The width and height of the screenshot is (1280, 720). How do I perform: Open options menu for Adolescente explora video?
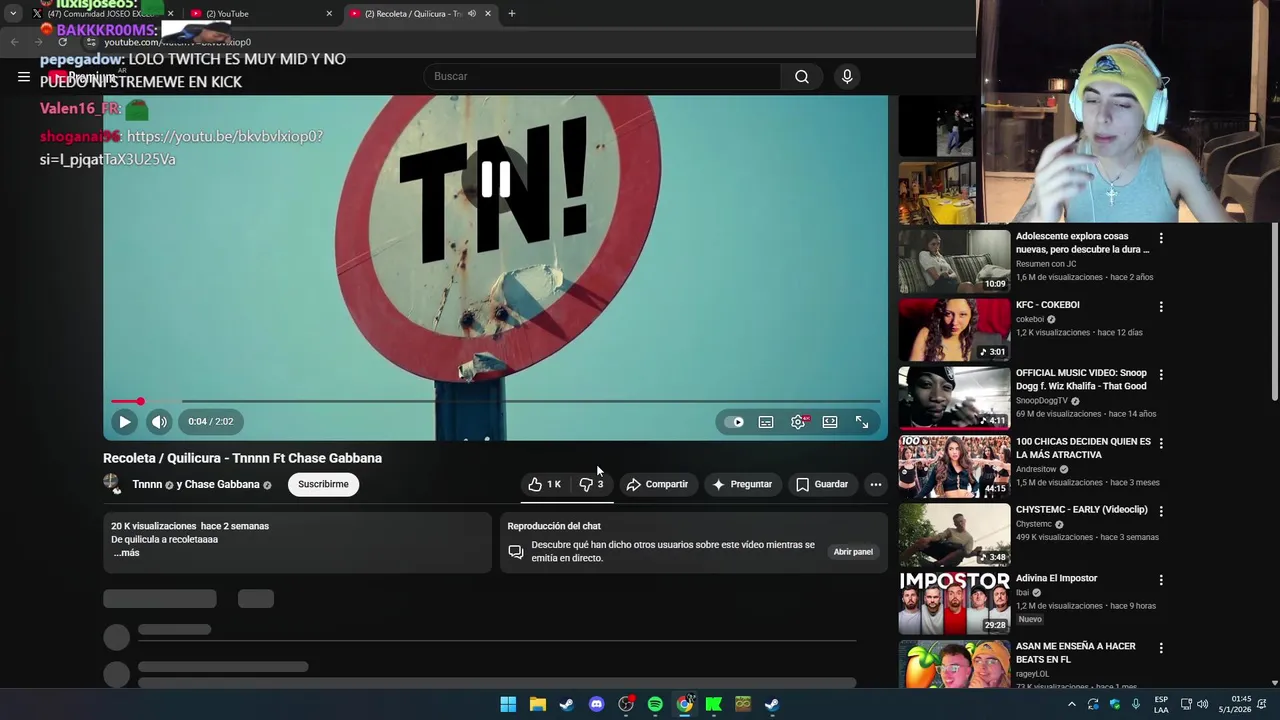point(1161,238)
